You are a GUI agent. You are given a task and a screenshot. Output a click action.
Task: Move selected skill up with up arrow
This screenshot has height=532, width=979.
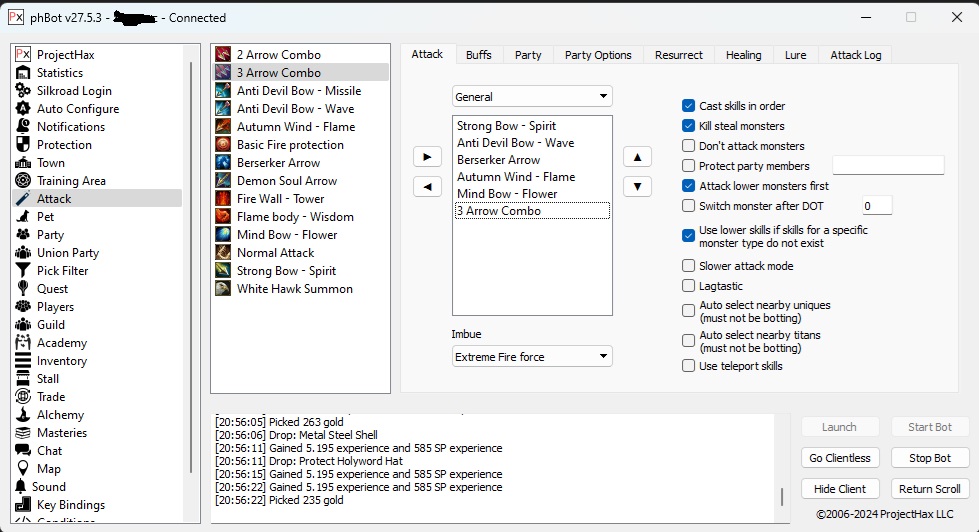[637, 157]
